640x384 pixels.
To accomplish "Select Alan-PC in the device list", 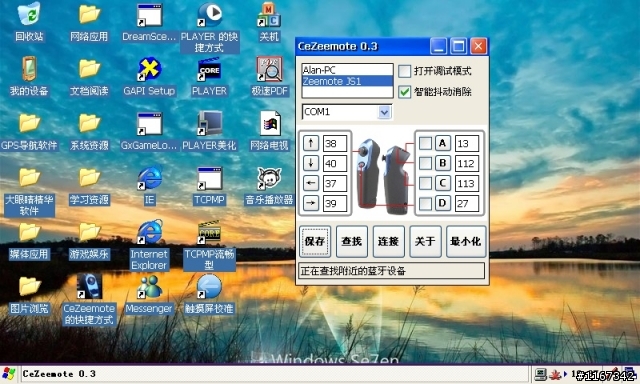I will click(x=347, y=70).
